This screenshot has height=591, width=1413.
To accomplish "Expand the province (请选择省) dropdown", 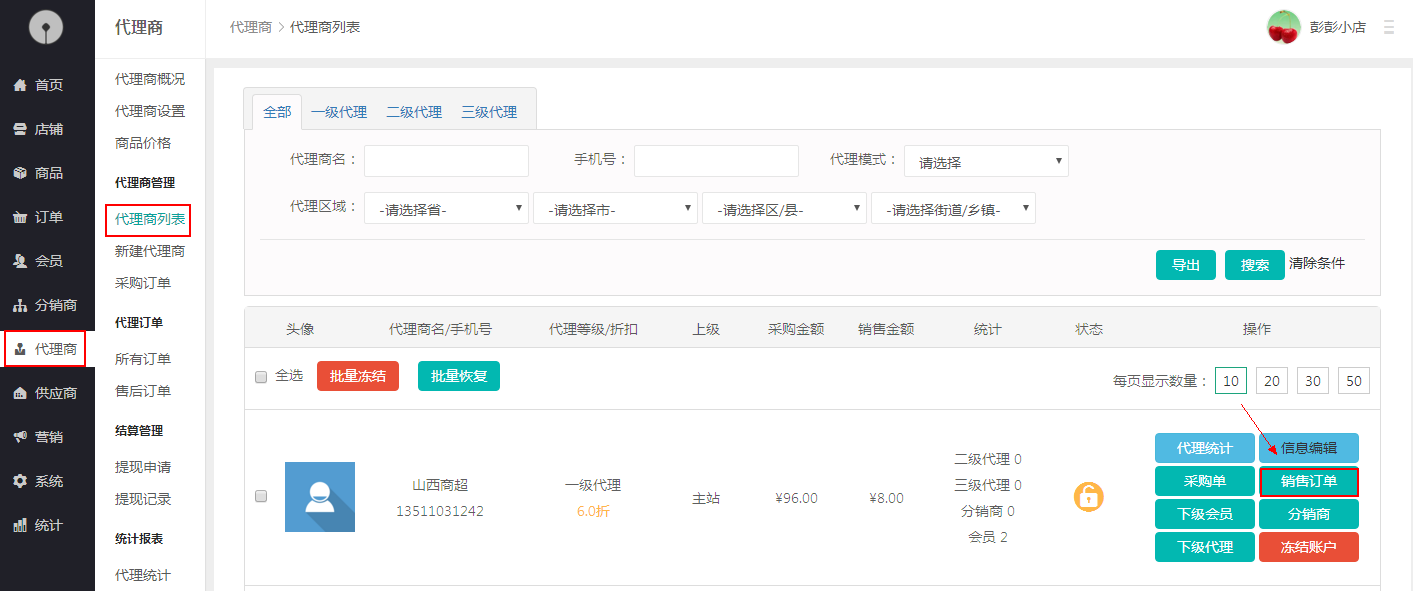I will click(446, 209).
